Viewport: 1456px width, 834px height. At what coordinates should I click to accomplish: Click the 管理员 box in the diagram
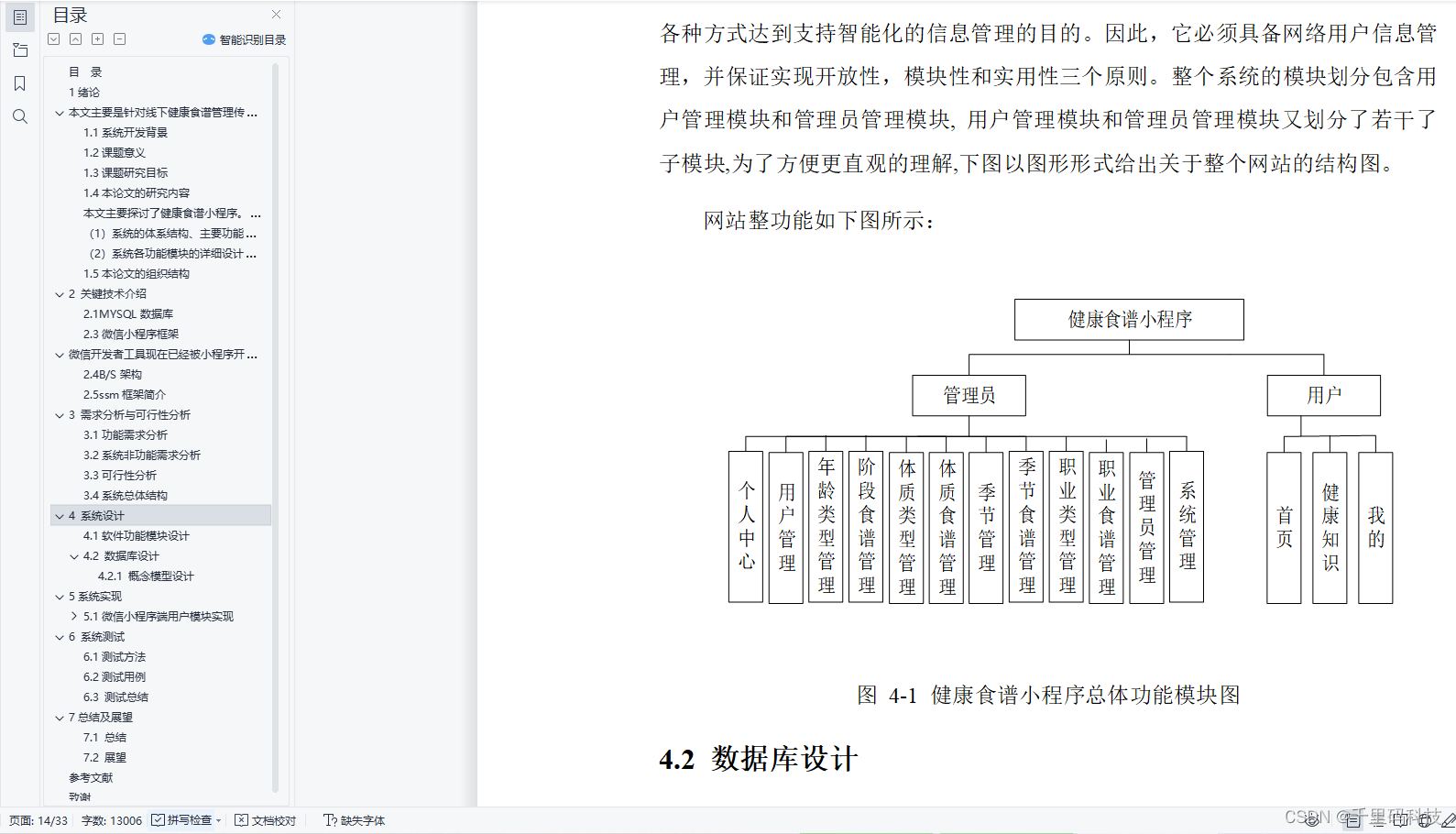[969, 395]
